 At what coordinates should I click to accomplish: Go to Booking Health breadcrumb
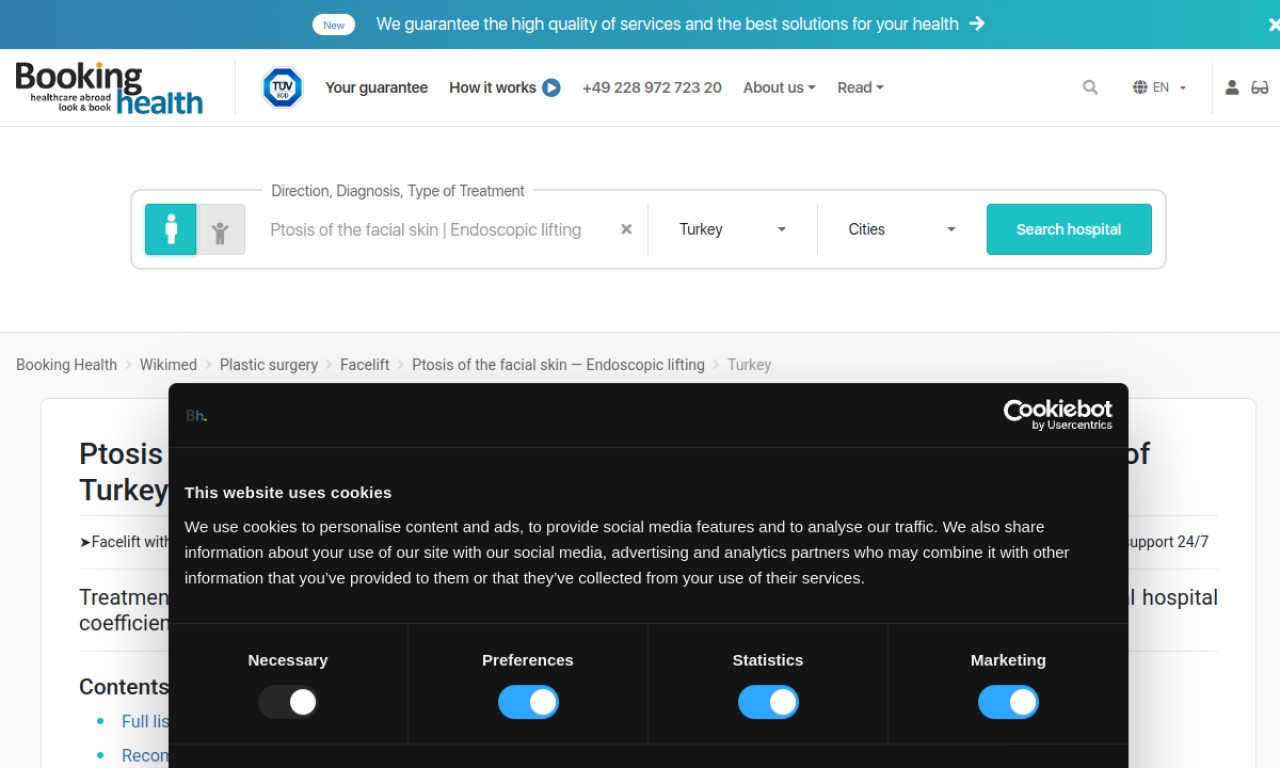click(x=66, y=365)
